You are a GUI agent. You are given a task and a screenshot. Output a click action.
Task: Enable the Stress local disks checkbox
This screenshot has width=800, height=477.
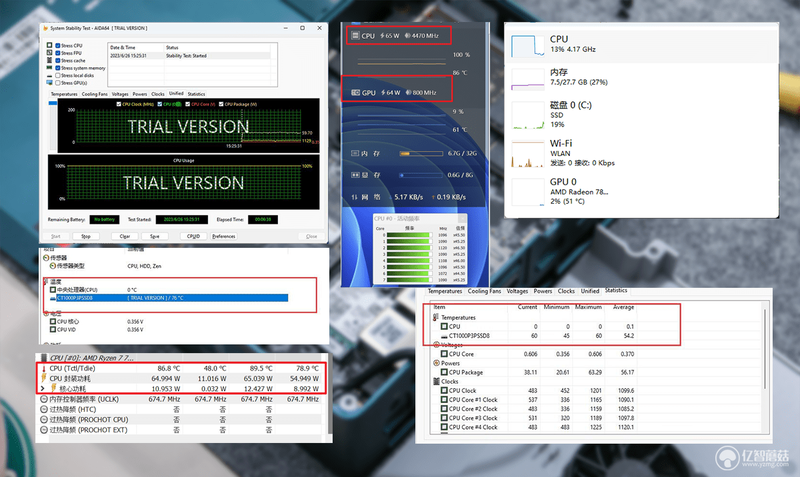click(x=58, y=75)
